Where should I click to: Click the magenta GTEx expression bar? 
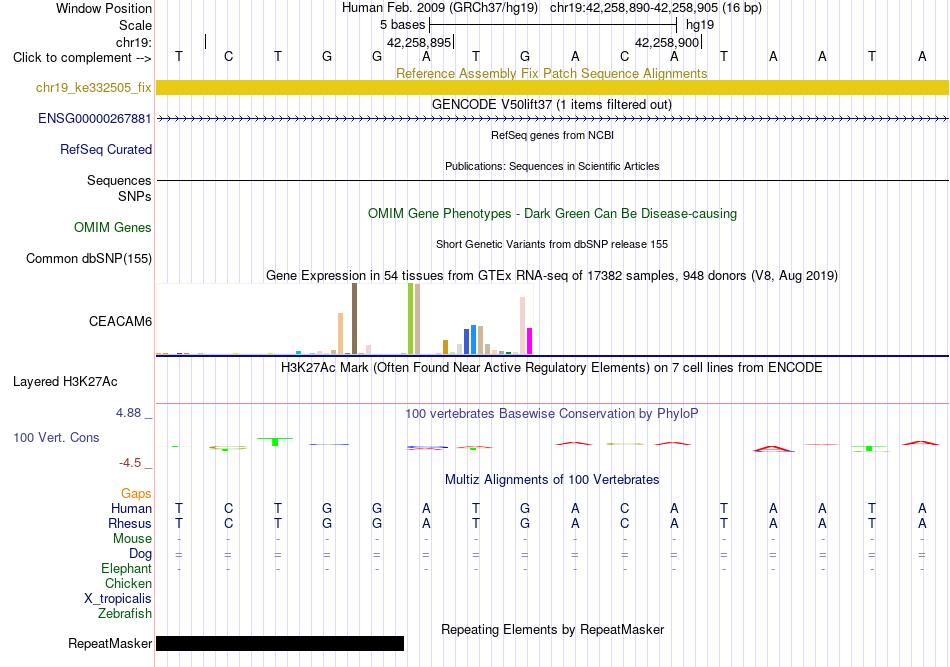point(530,341)
